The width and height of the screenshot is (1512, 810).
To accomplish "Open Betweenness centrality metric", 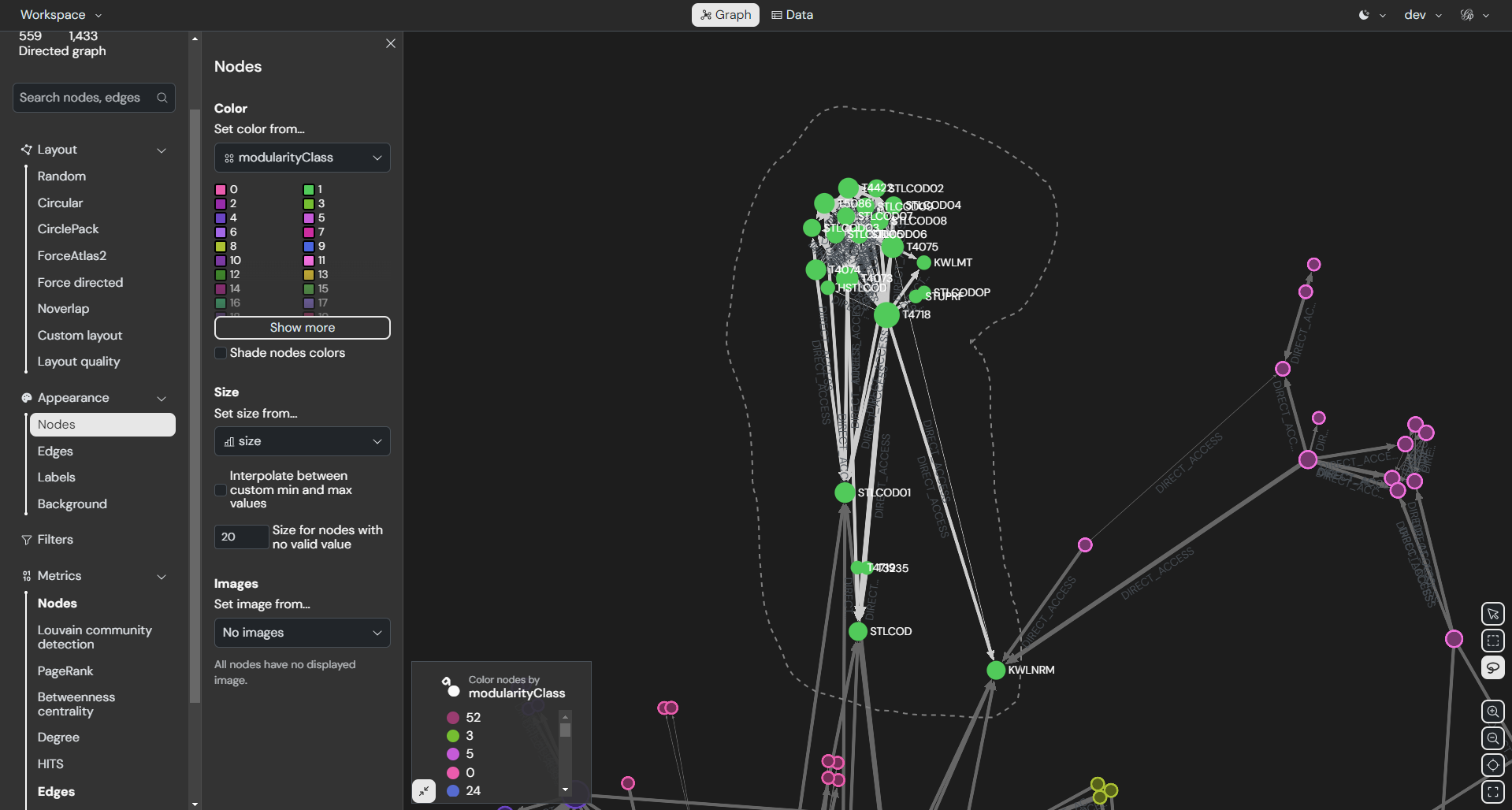I will point(76,704).
